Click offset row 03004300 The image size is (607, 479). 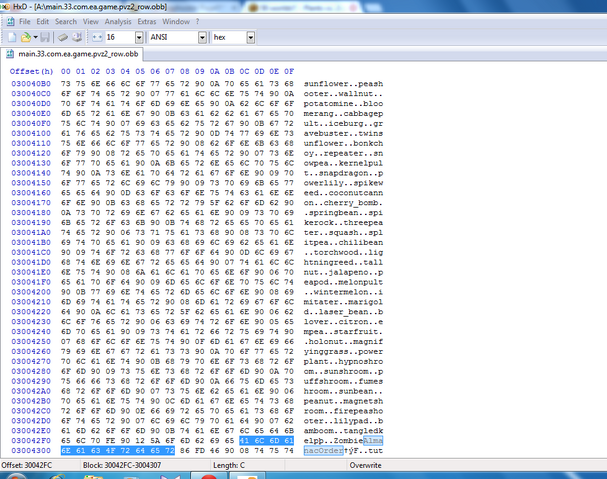tap(31, 451)
